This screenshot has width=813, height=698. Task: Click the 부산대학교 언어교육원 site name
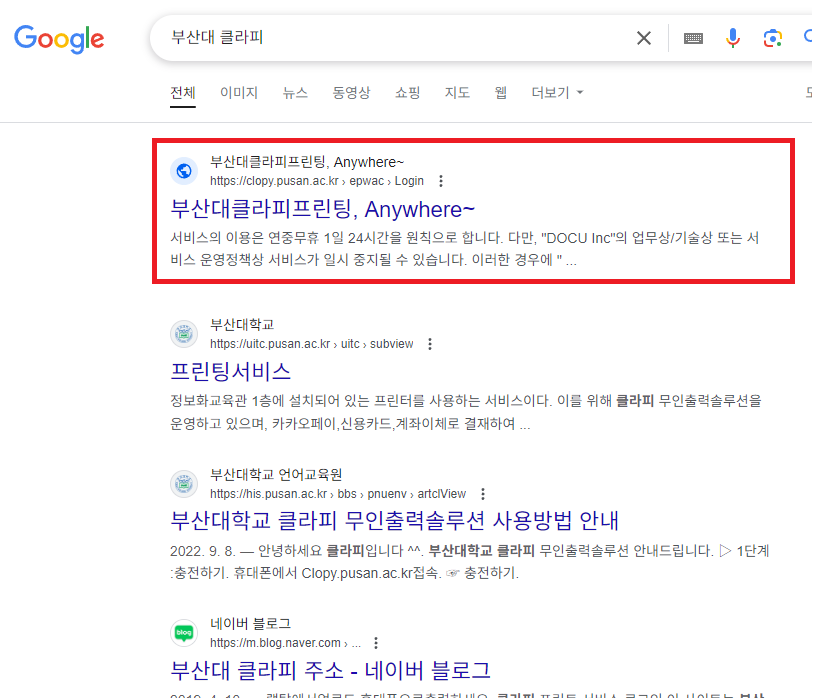point(276,474)
